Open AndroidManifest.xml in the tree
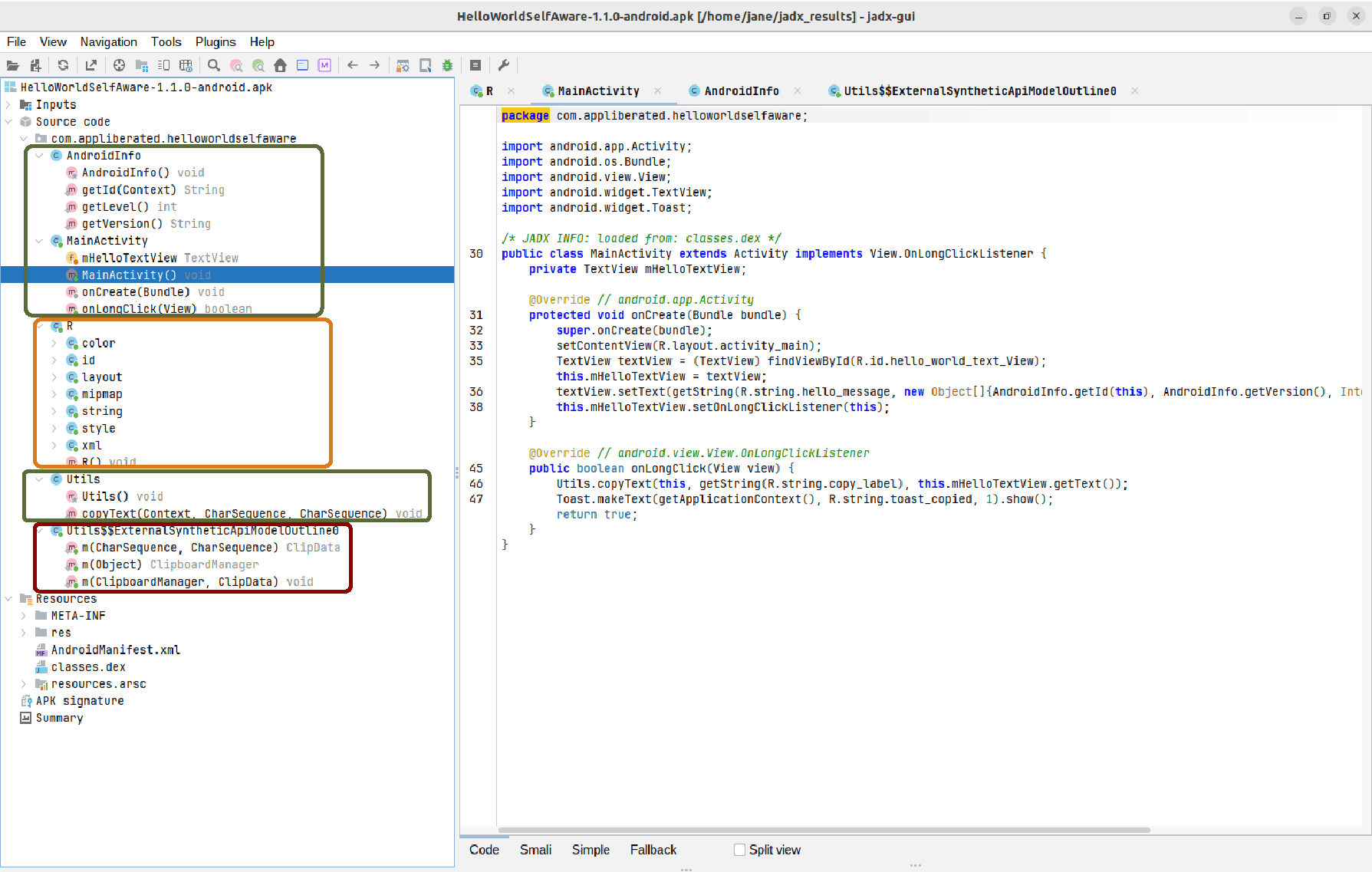Screen dimensions: 1372x872 click(x=115, y=650)
